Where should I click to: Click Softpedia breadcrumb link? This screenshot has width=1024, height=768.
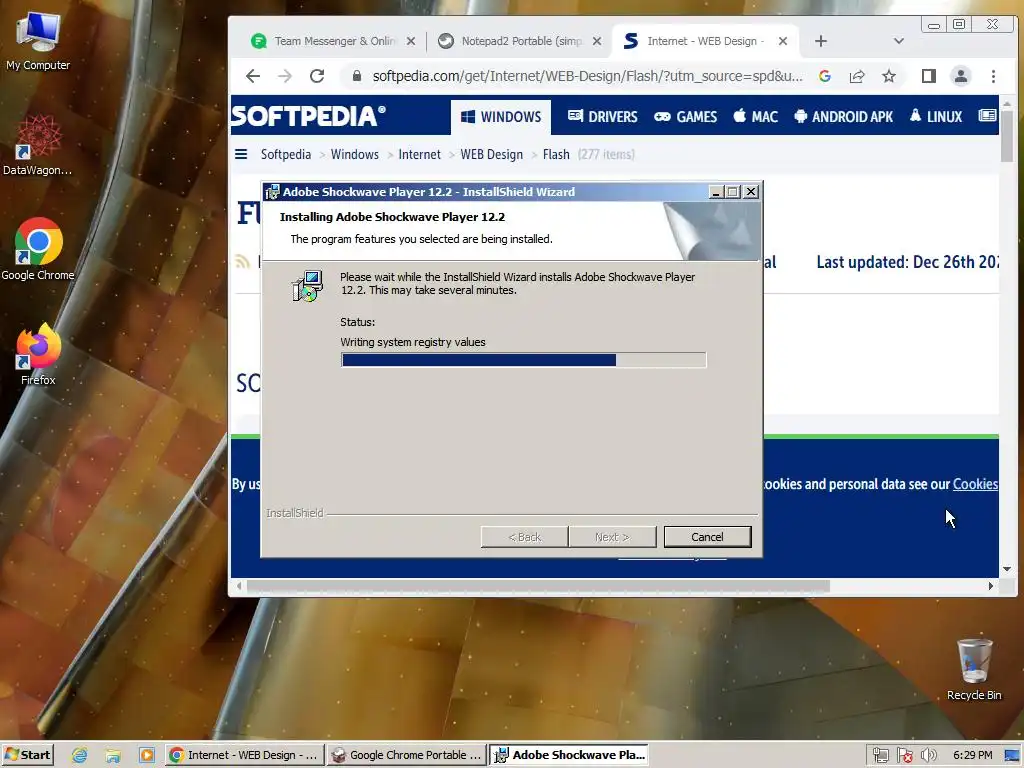coord(286,155)
